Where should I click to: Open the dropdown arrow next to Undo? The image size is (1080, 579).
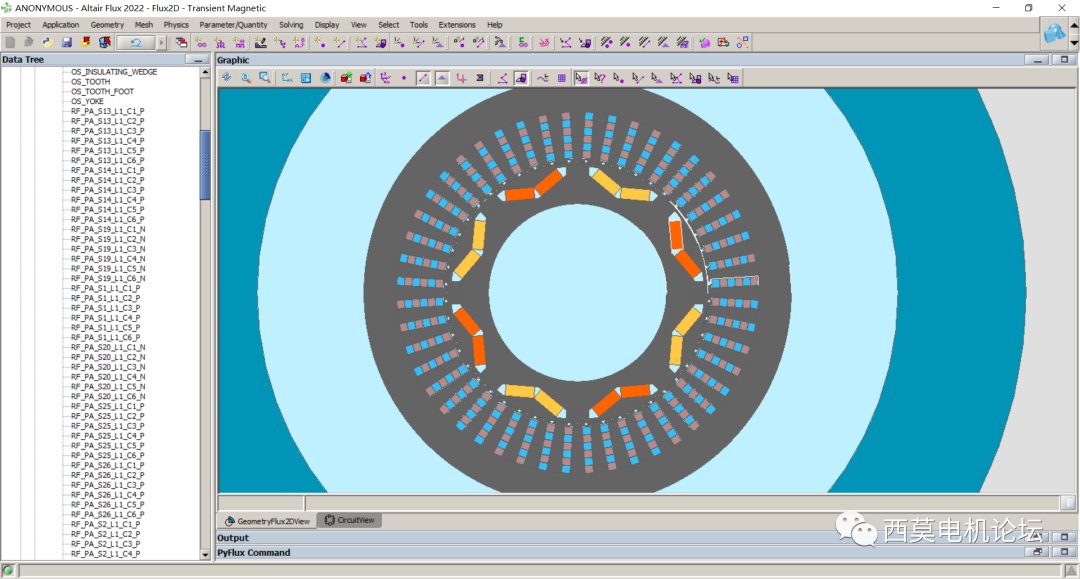162,42
